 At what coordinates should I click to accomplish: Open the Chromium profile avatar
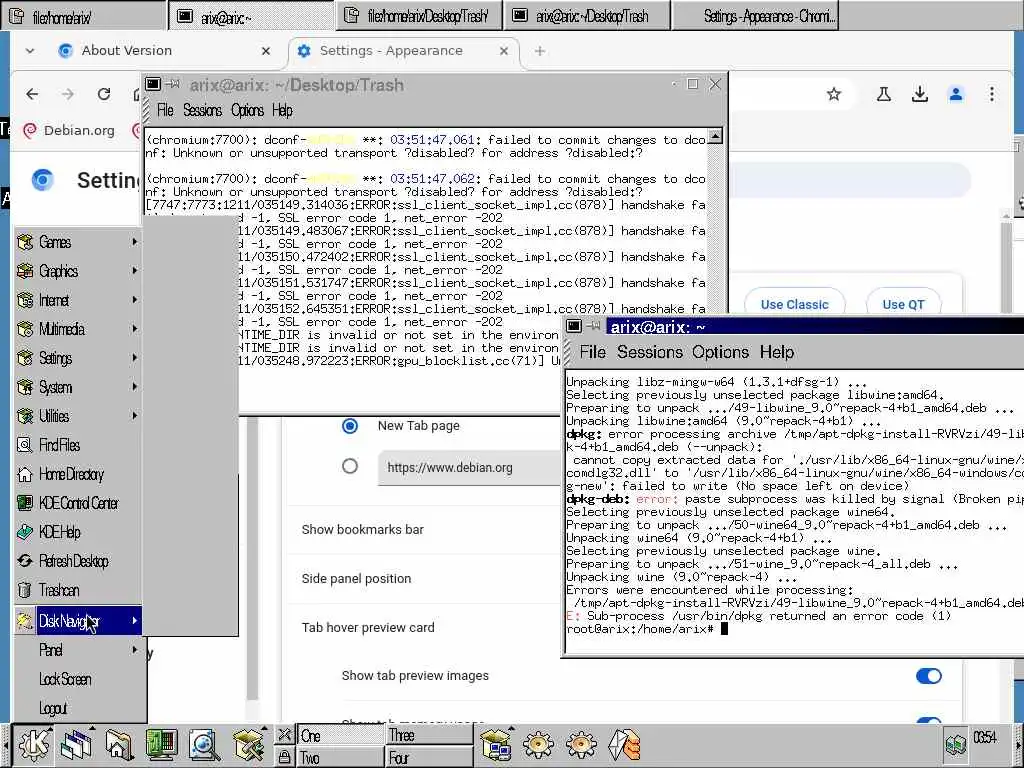point(955,94)
